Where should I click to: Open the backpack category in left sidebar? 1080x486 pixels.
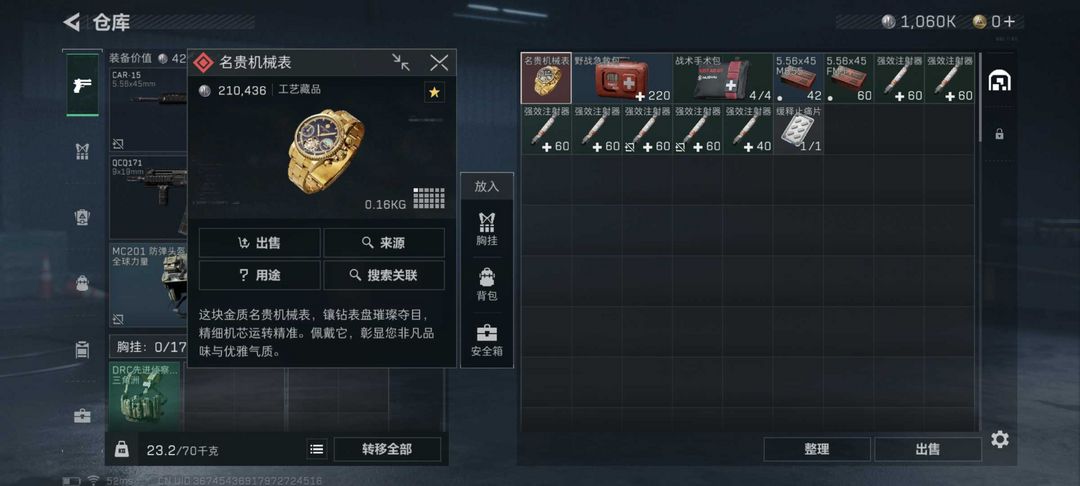tap(82, 283)
